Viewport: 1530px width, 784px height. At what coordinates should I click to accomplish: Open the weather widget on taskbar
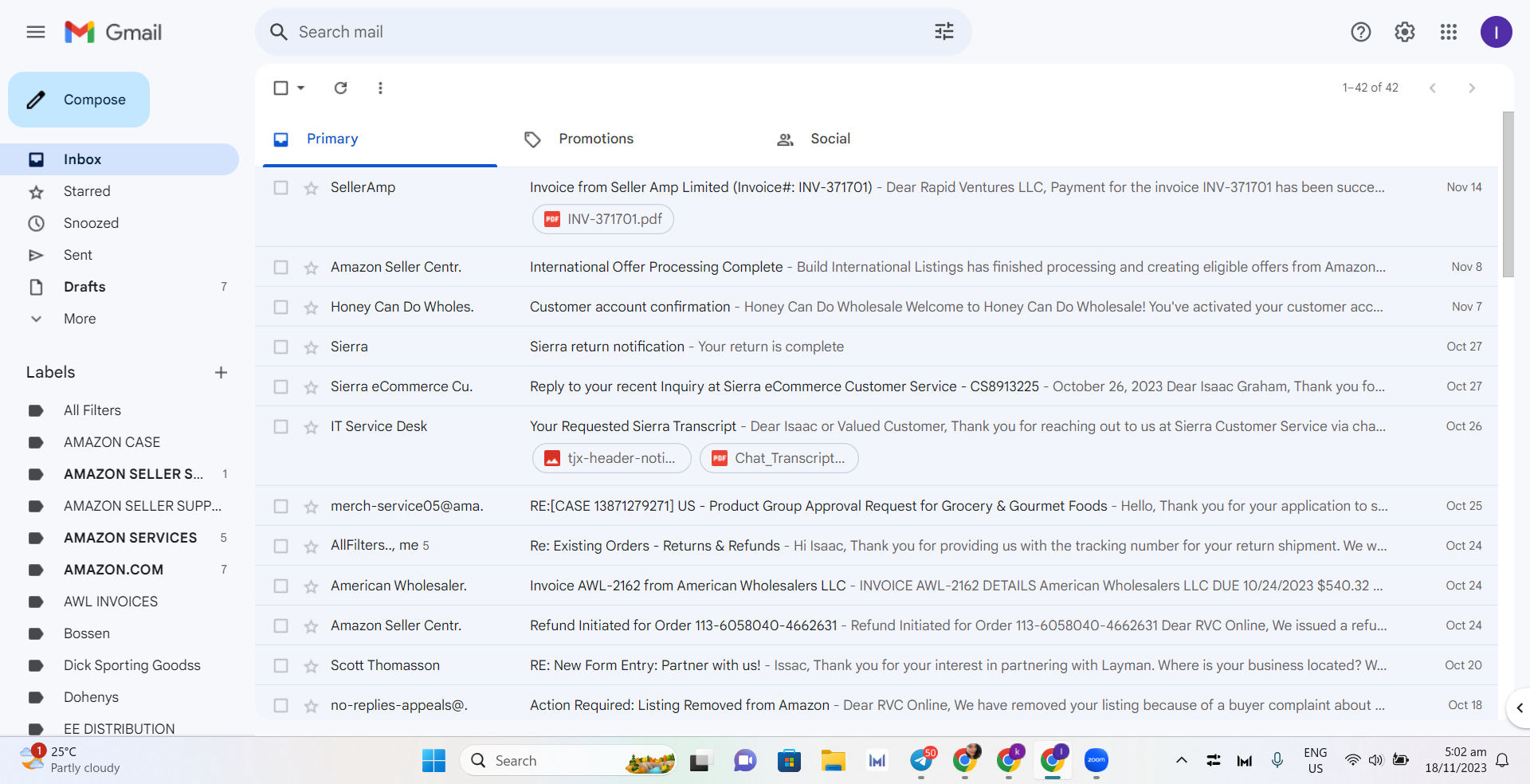[x=70, y=759]
